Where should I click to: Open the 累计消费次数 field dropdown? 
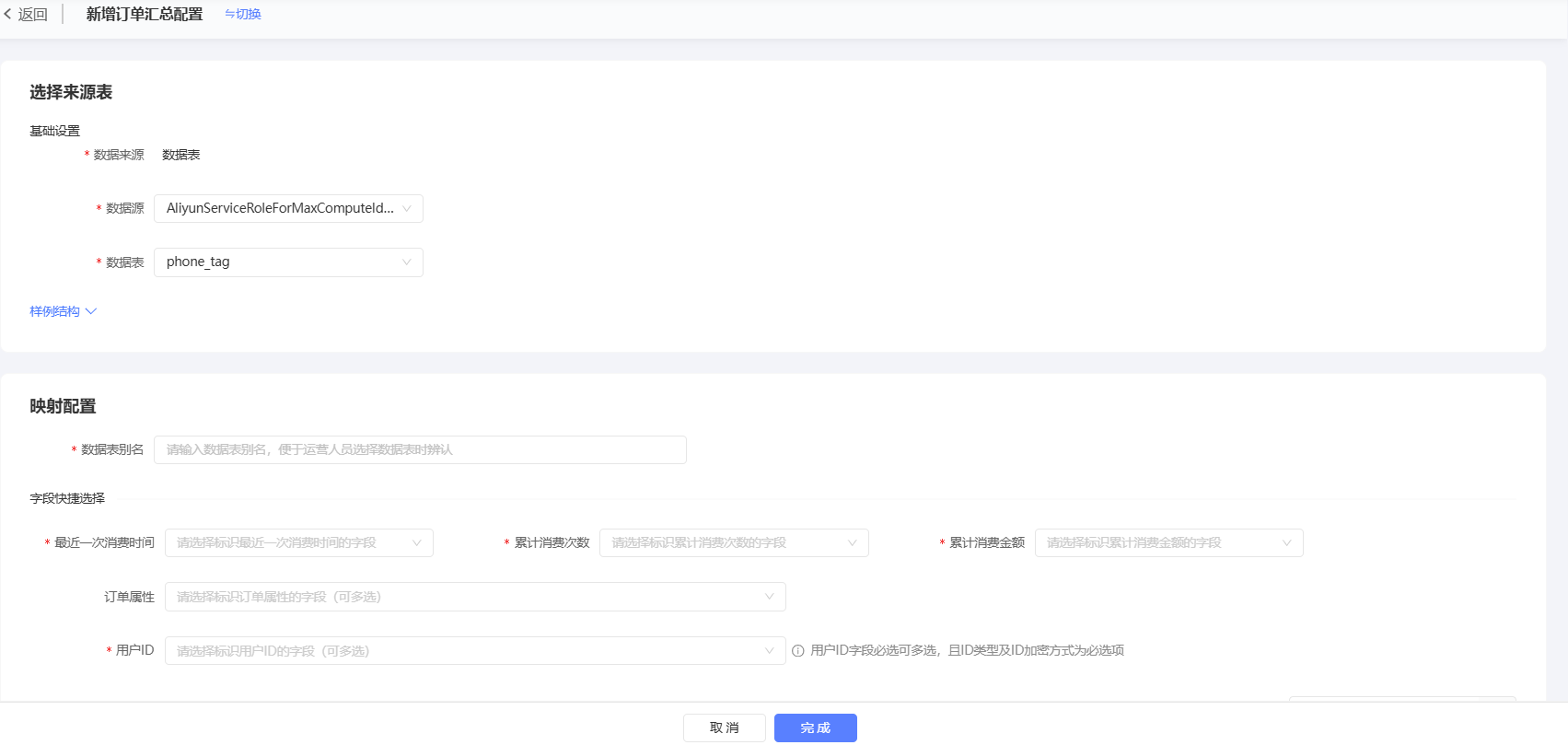(734, 542)
